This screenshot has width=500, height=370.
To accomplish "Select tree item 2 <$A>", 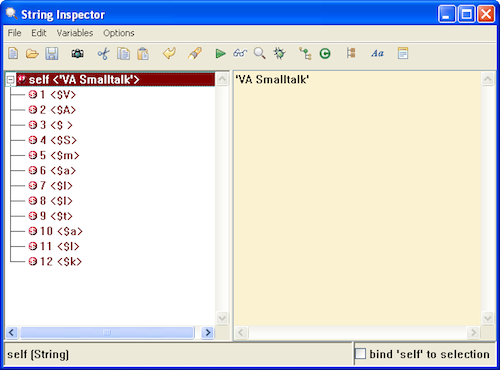I will click(52, 110).
